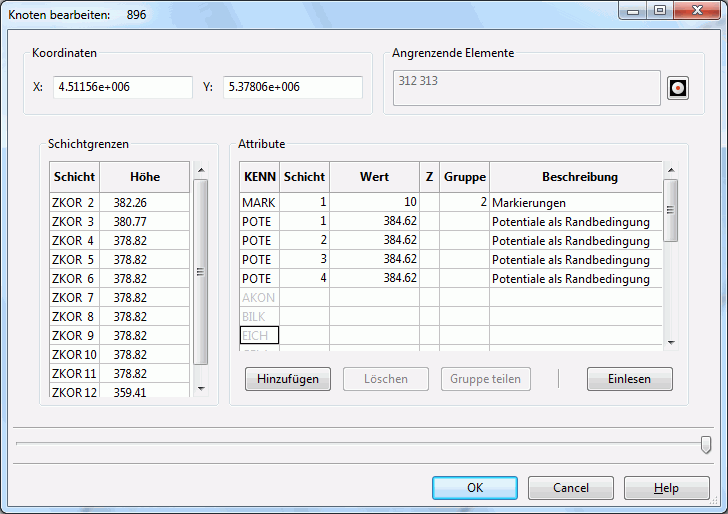Click scroll down arrow in Attribute table
Image resolution: width=728 pixels, height=514 pixels.
tap(670, 342)
